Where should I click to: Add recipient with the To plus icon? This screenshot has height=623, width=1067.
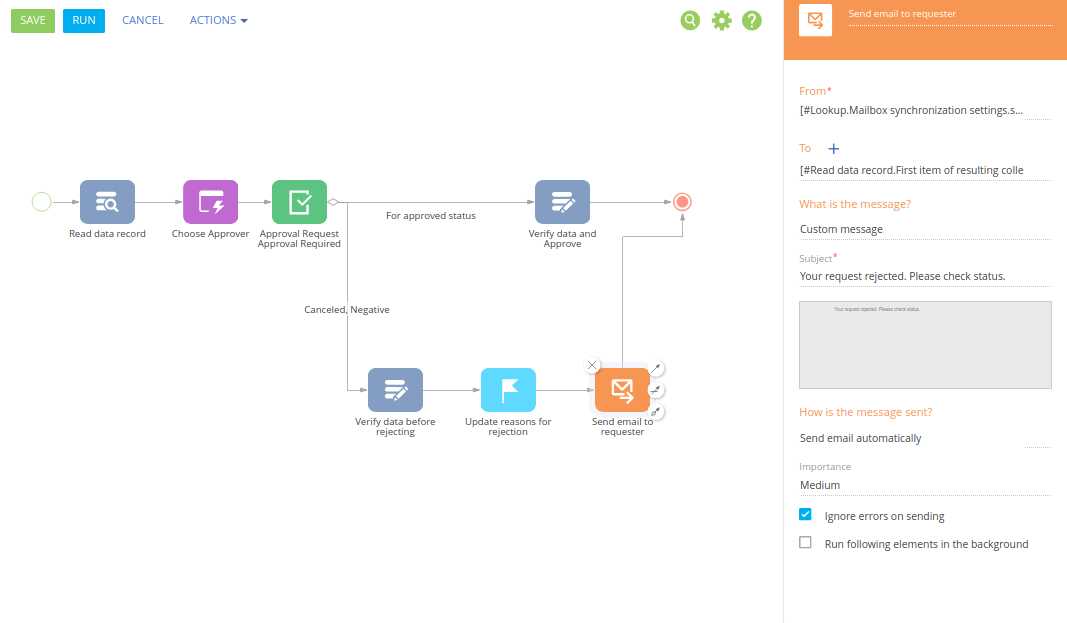point(834,148)
